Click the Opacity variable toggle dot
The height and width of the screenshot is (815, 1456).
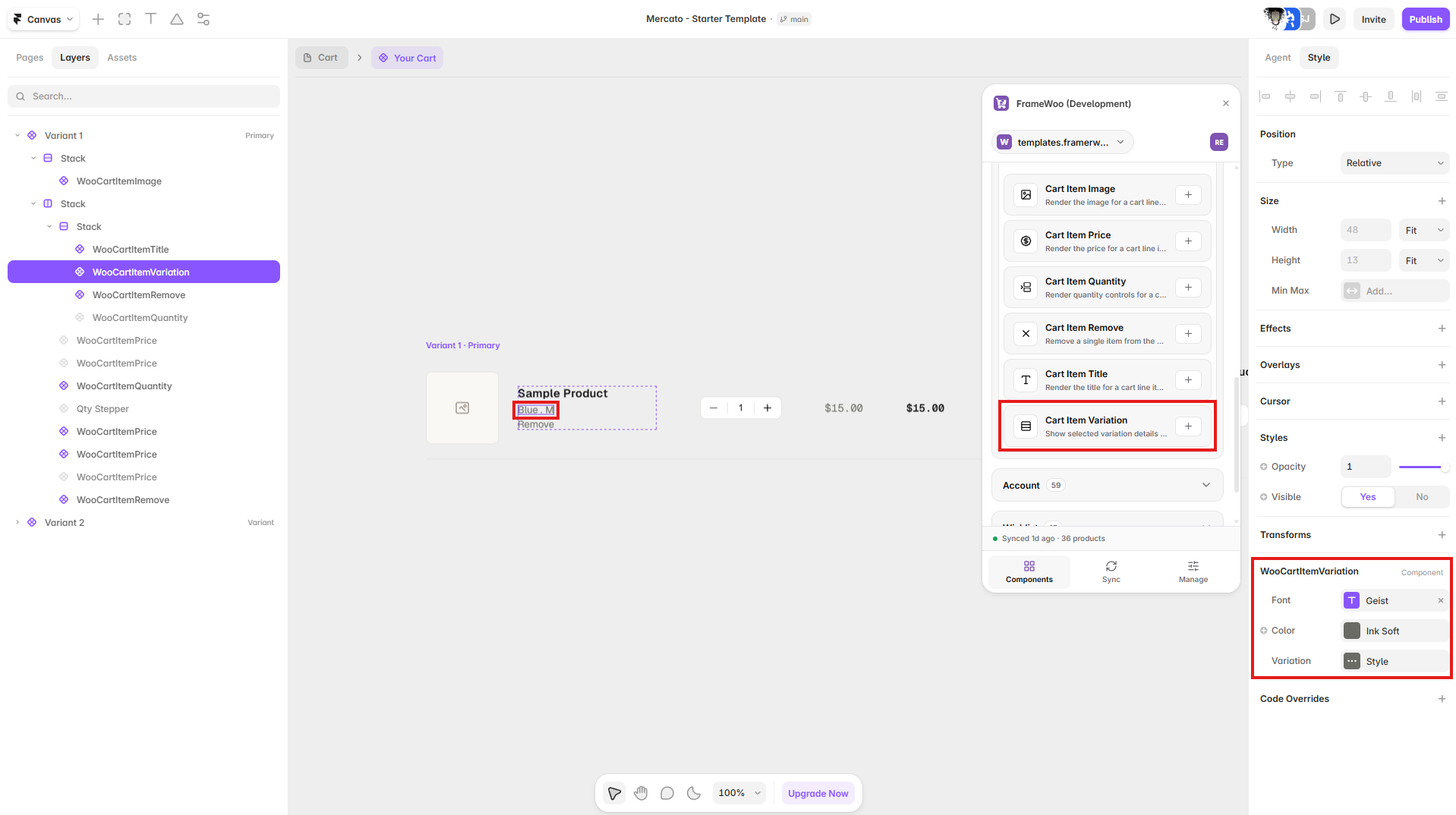1264,467
